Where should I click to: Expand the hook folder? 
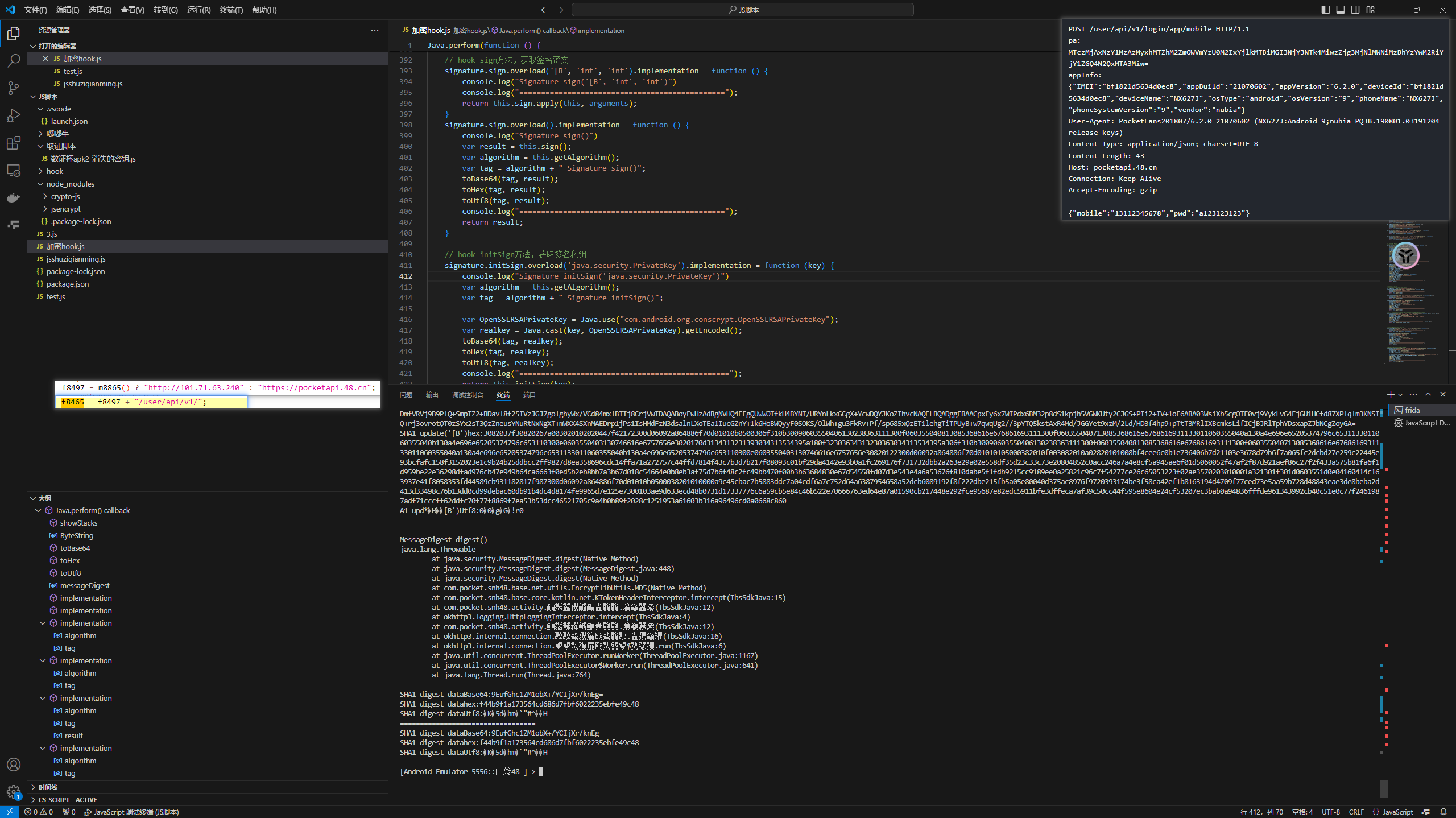pos(55,171)
